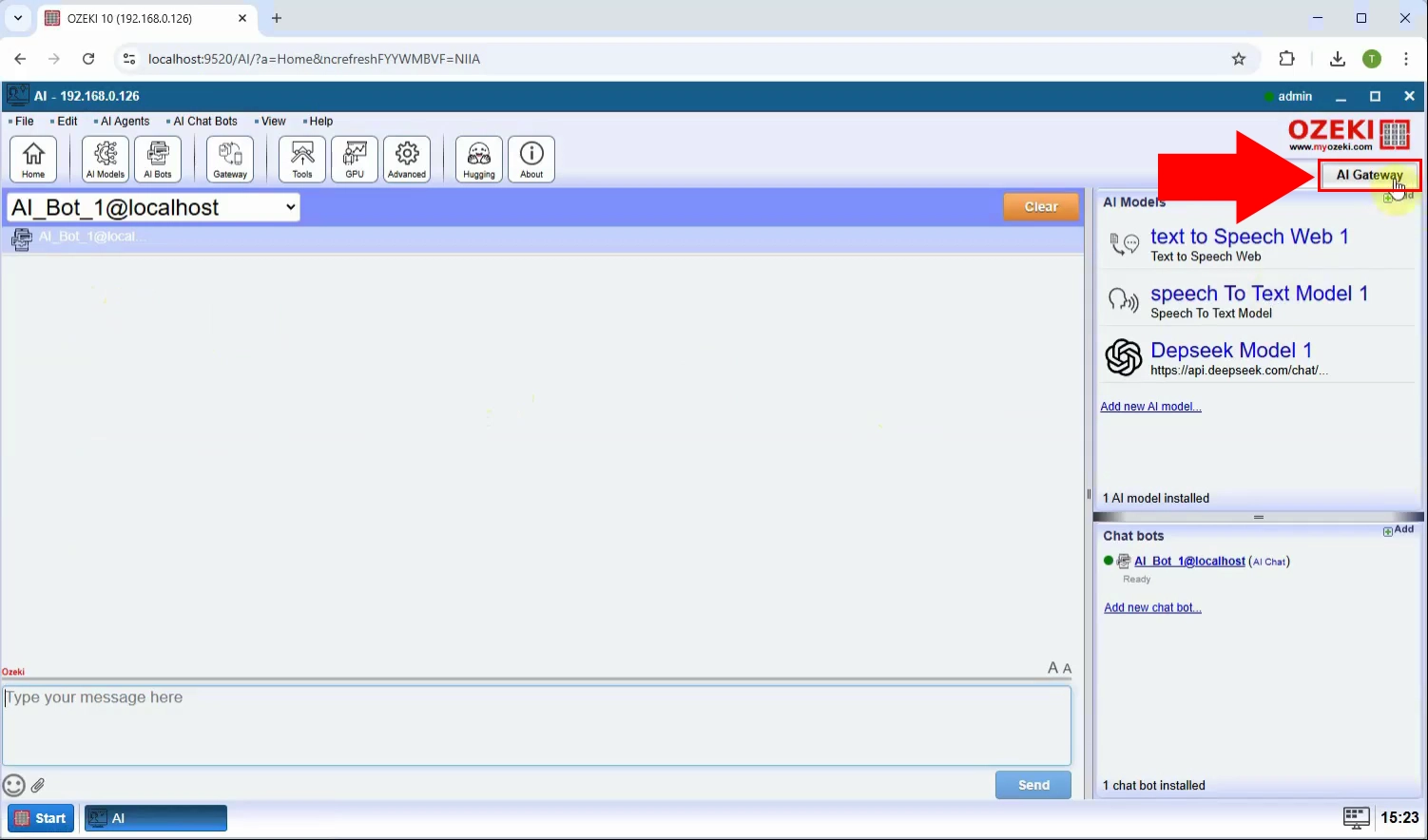Click the emoji smiley icon
This screenshot has width=1428, height=840.
point(13,786)
